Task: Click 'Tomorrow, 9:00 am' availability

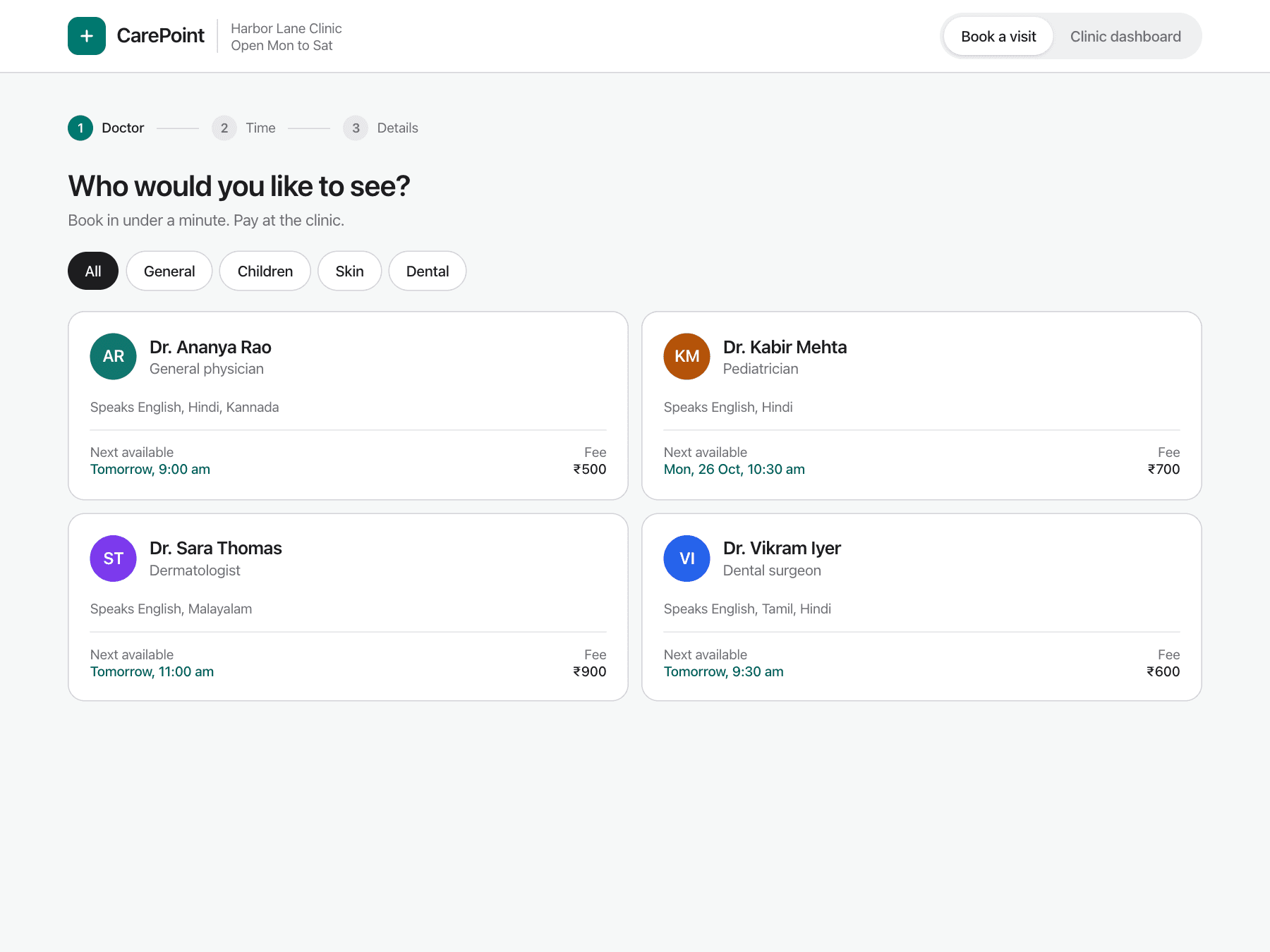Action: pyautogui.click(x=150, y=469)
